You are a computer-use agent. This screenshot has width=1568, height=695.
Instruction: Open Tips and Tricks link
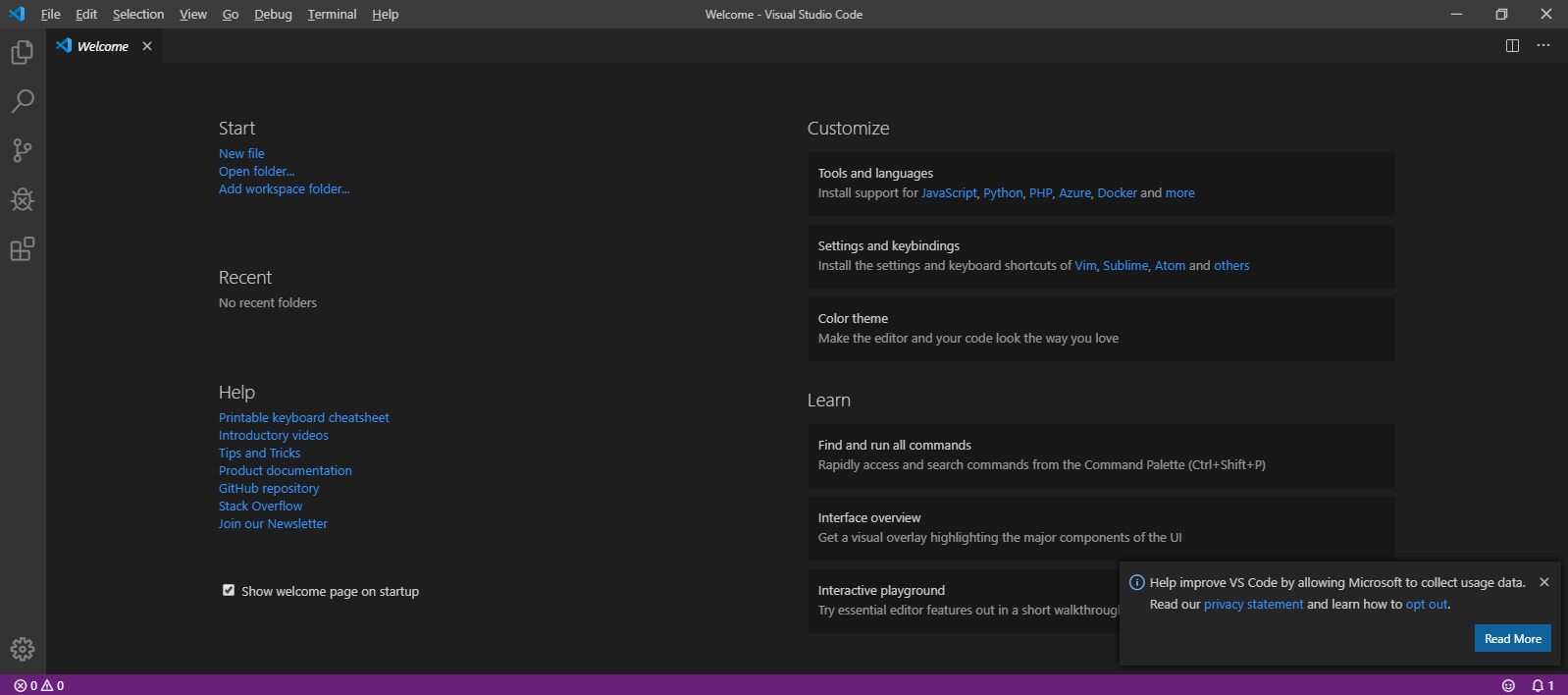pyautogui.click(x=259, y=453)
